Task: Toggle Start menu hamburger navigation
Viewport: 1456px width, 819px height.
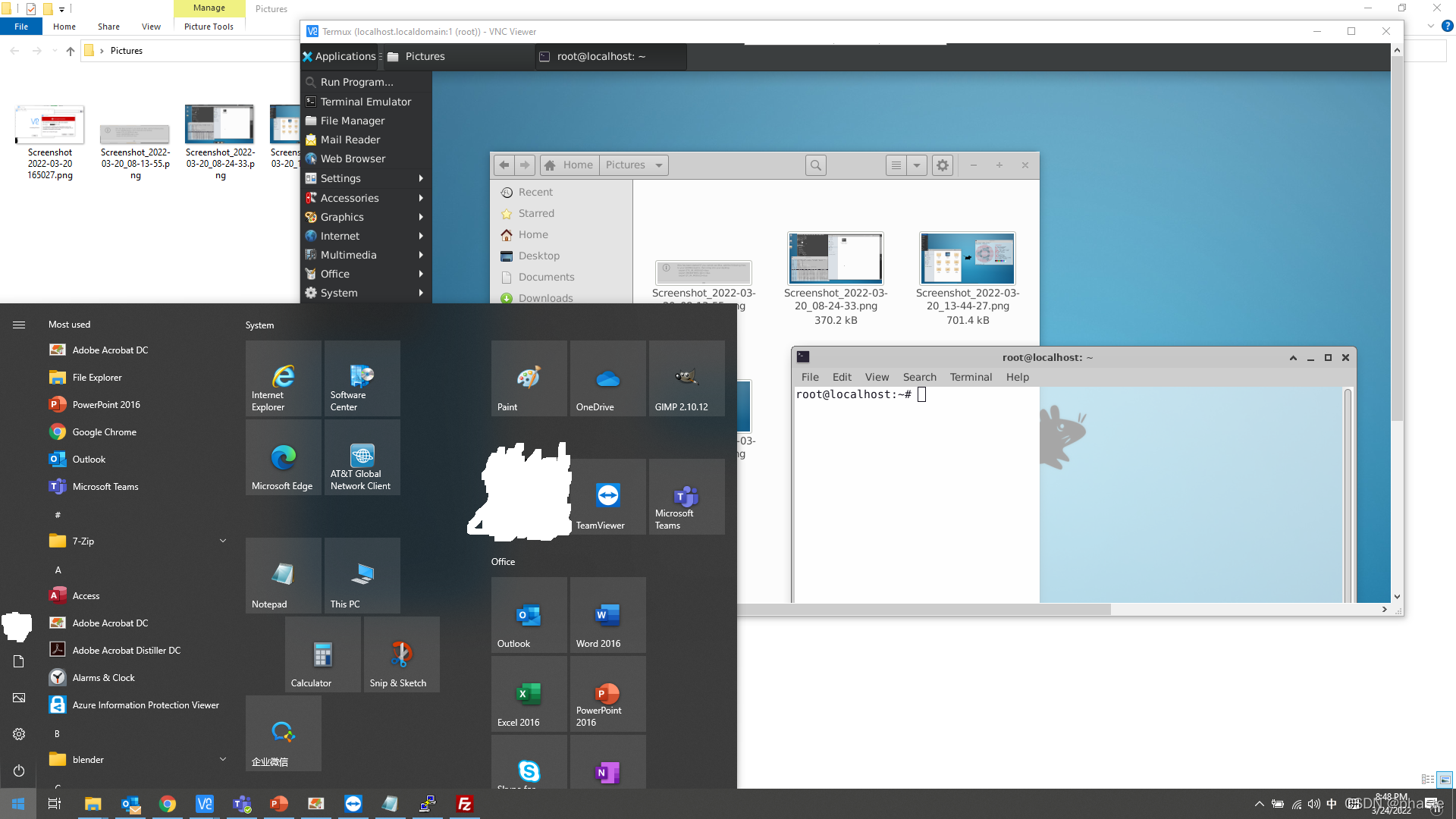Action: [x=19, y=325]
